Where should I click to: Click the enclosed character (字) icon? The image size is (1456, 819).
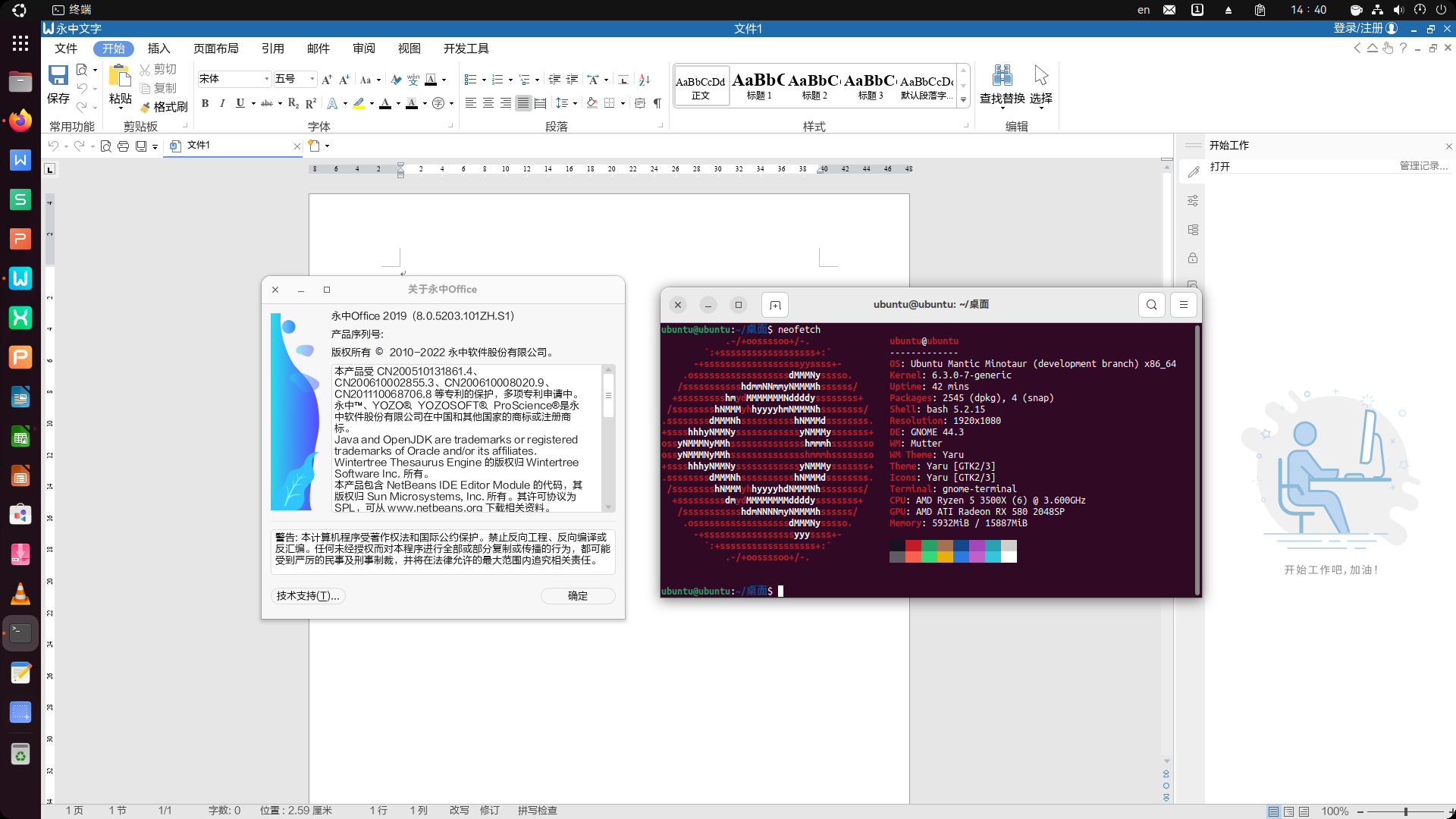(x=438, y=103)
